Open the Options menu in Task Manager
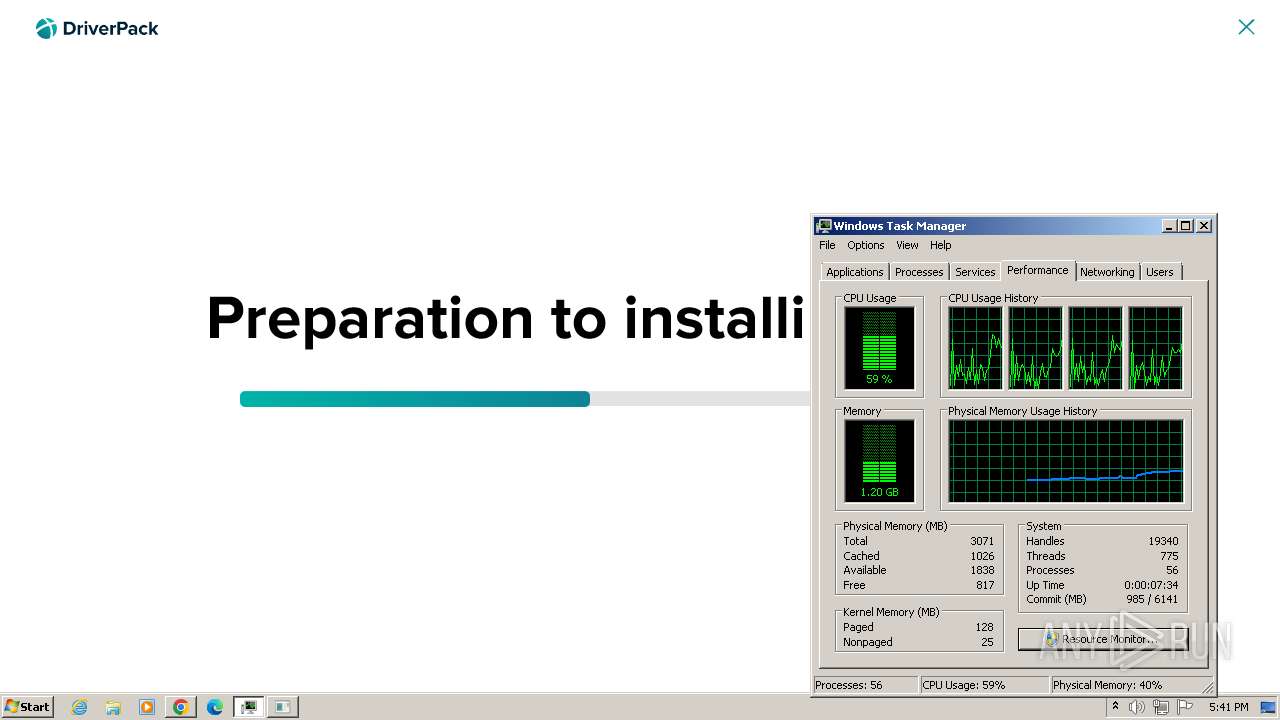This screenshot has width=1280, height=720. [866, 245]
